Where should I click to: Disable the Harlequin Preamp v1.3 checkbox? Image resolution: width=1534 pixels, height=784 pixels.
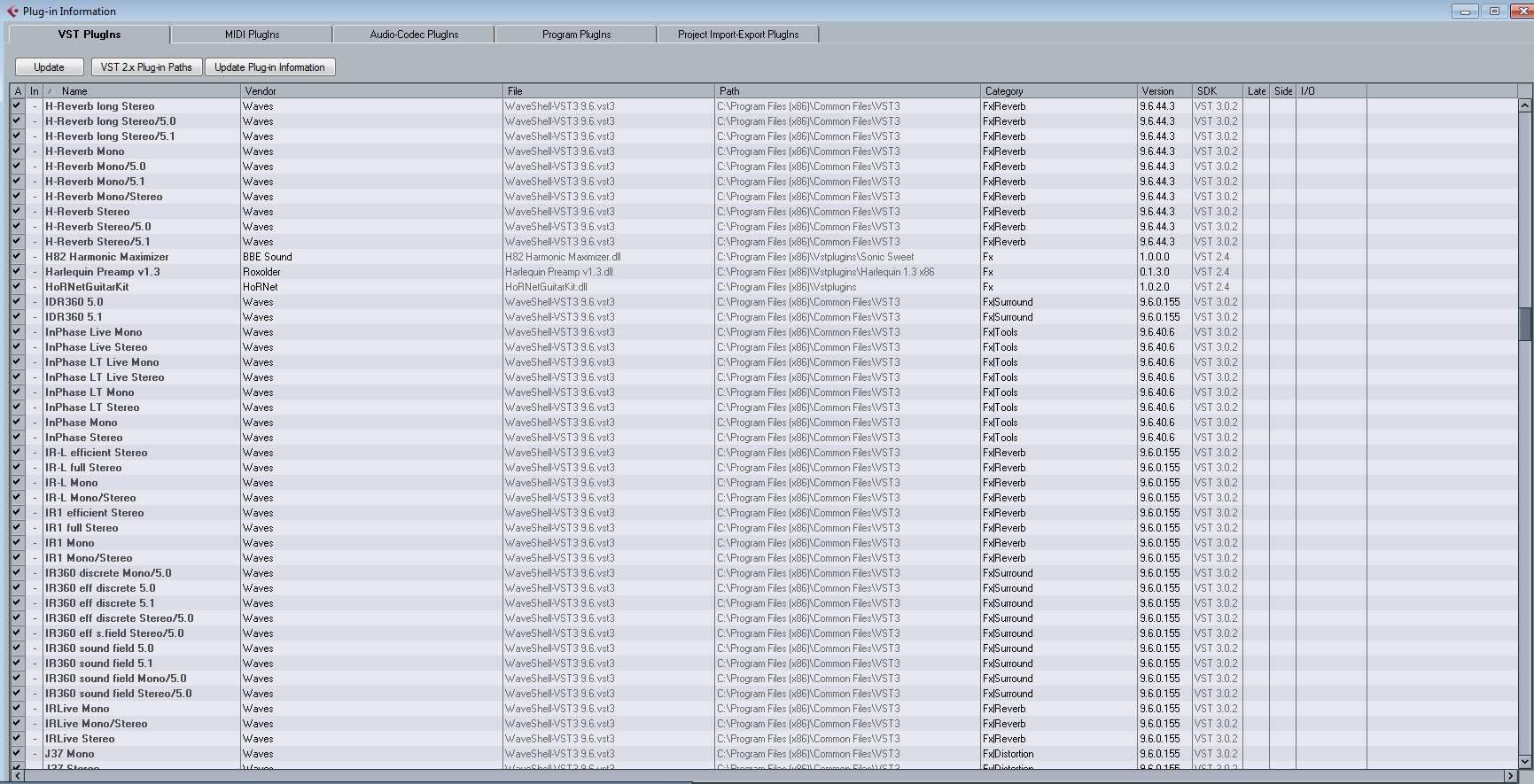(17, 272)
